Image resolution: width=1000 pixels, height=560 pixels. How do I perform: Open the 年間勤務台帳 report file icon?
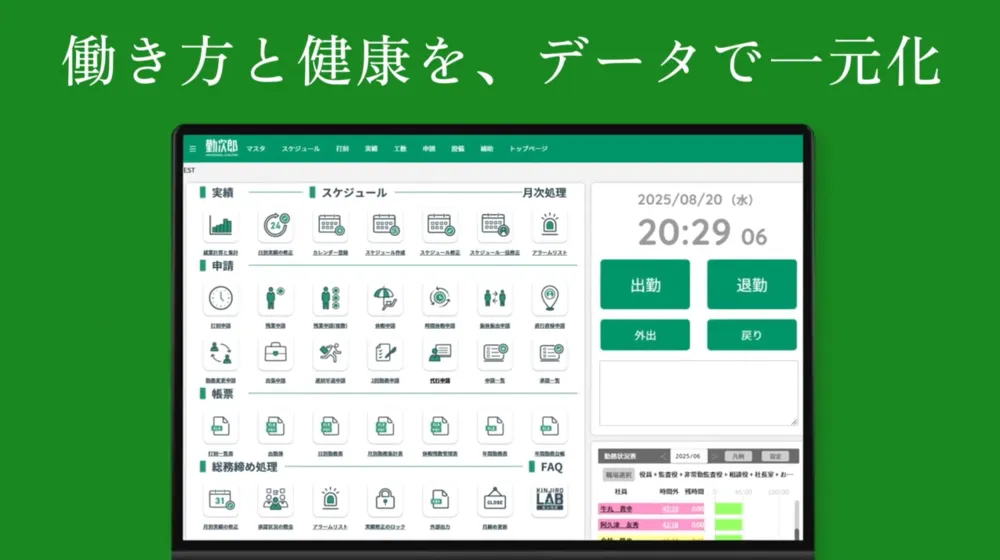[x=550, y=427]
